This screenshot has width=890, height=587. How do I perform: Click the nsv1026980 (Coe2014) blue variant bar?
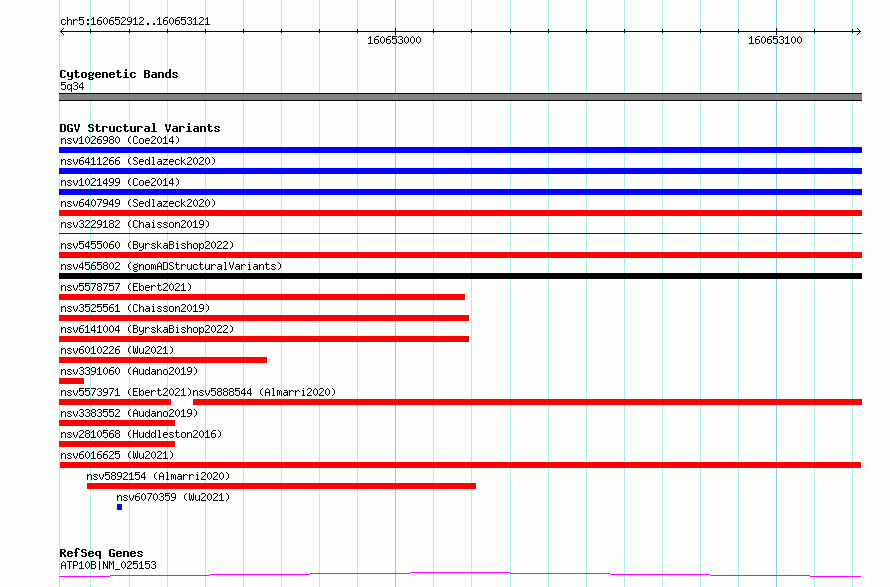pyautogui.click(x=460, y=150)
